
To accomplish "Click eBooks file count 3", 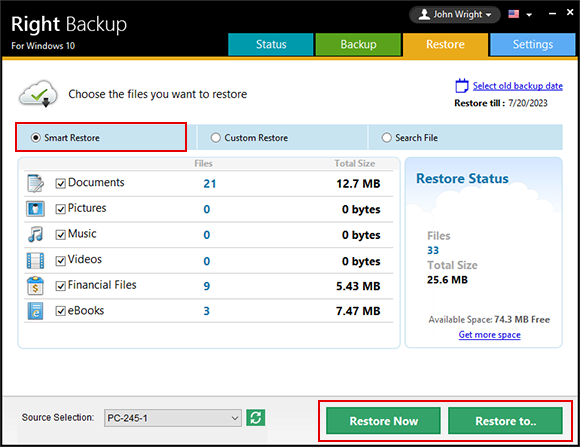I will (x=206, y=311).
